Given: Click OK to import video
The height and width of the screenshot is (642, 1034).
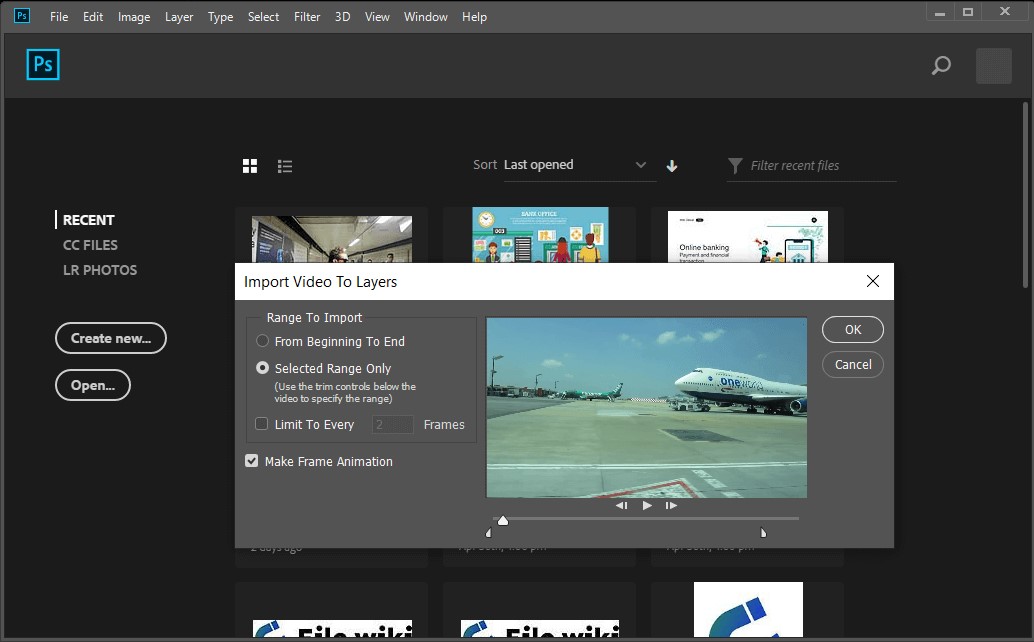Looking at the screenshot, I should pos(852,329).
